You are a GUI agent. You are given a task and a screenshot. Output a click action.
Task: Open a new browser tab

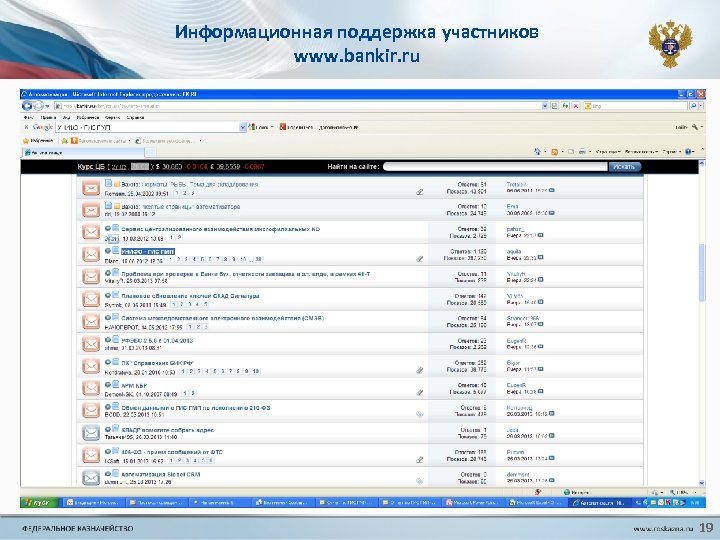click(151, 152)
